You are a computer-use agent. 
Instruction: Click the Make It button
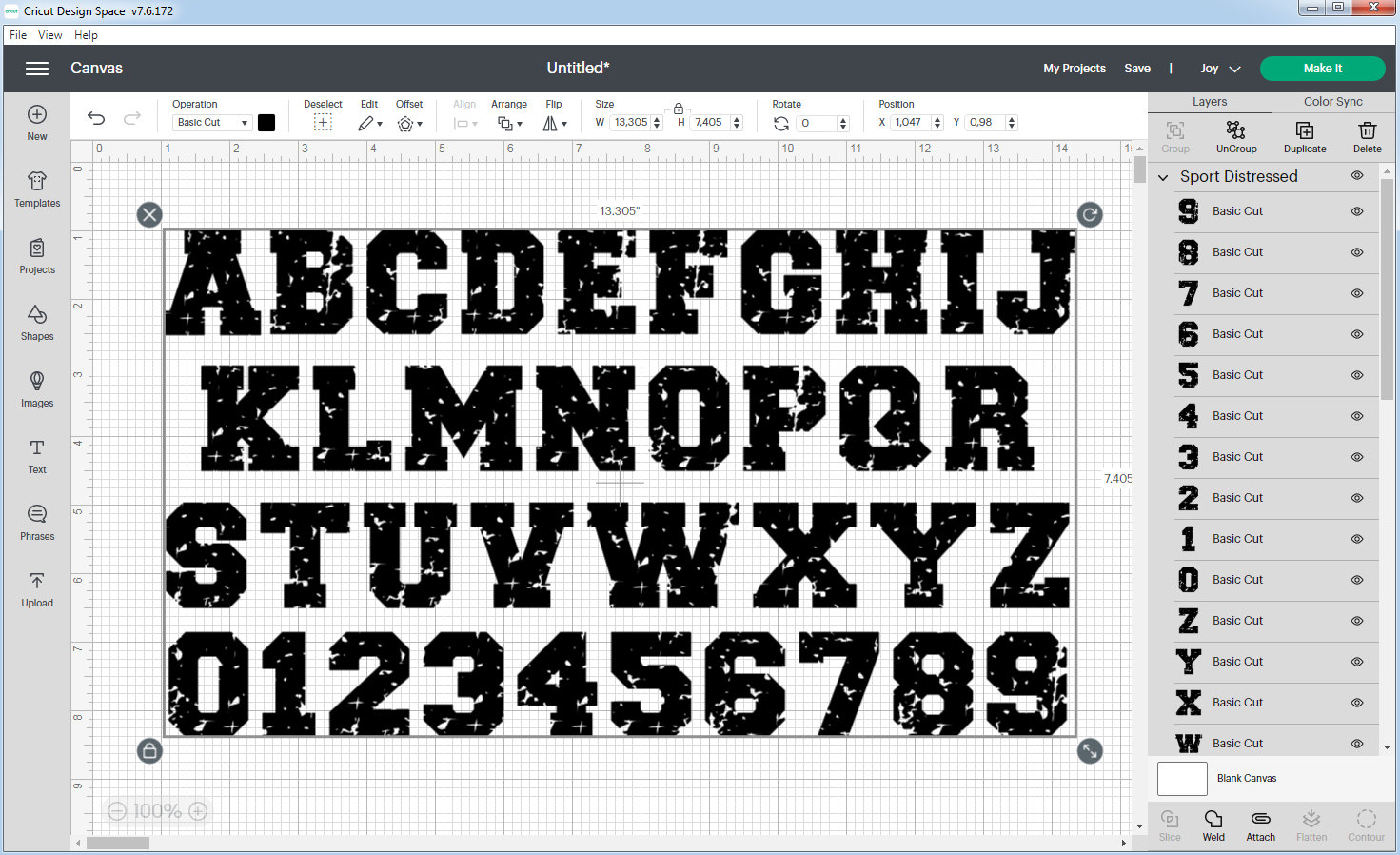1323,69
